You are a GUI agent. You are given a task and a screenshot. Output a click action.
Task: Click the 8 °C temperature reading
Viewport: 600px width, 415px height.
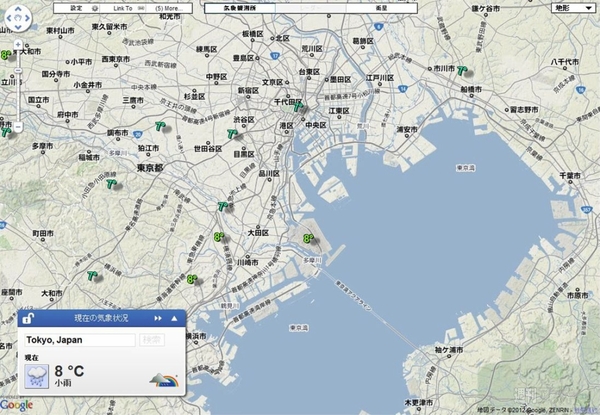click(x=69, y=371)
